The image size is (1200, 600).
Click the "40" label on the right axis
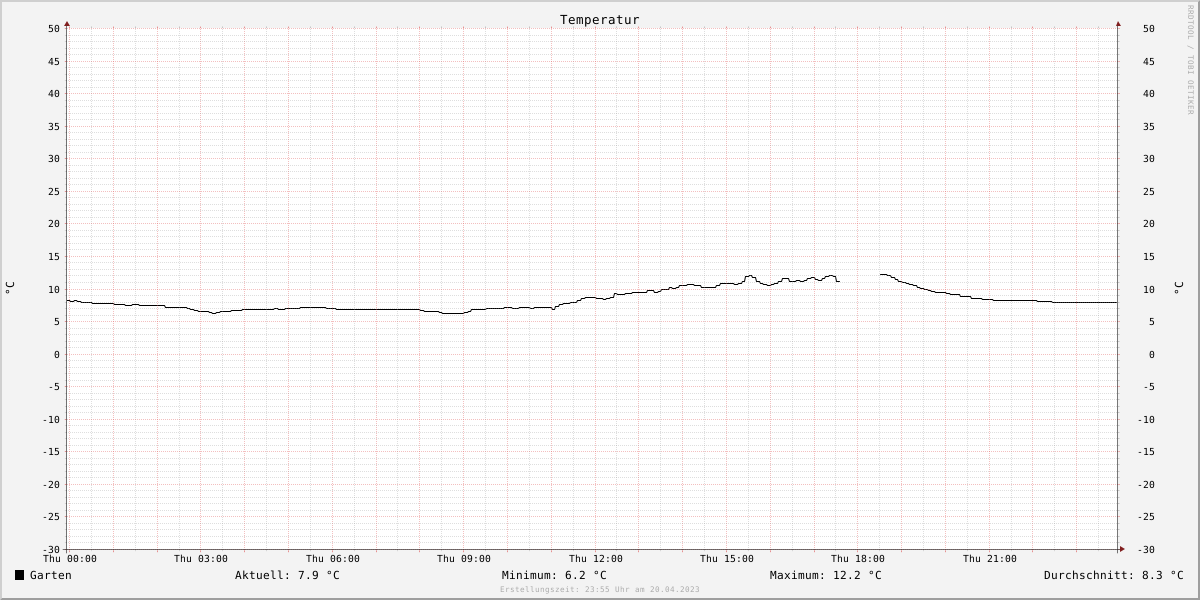(x=1149, y=94)
